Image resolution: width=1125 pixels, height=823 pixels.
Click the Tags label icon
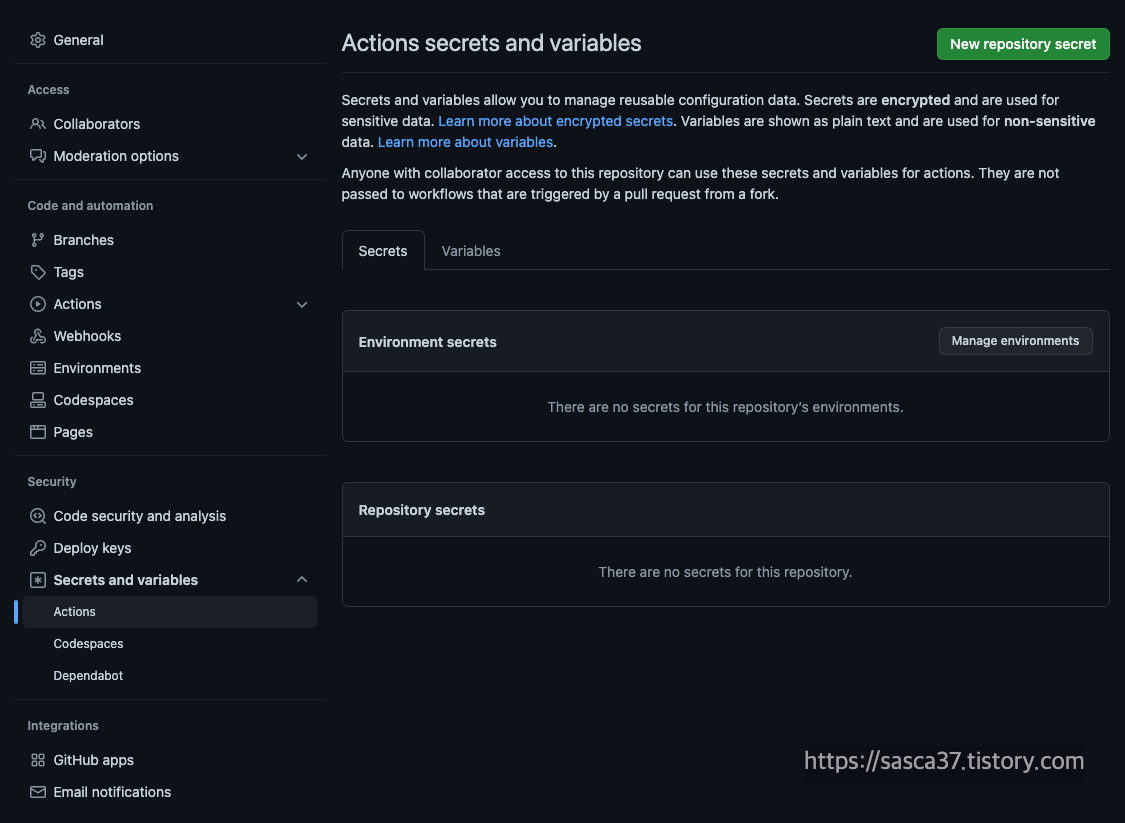tap(38, 272)
